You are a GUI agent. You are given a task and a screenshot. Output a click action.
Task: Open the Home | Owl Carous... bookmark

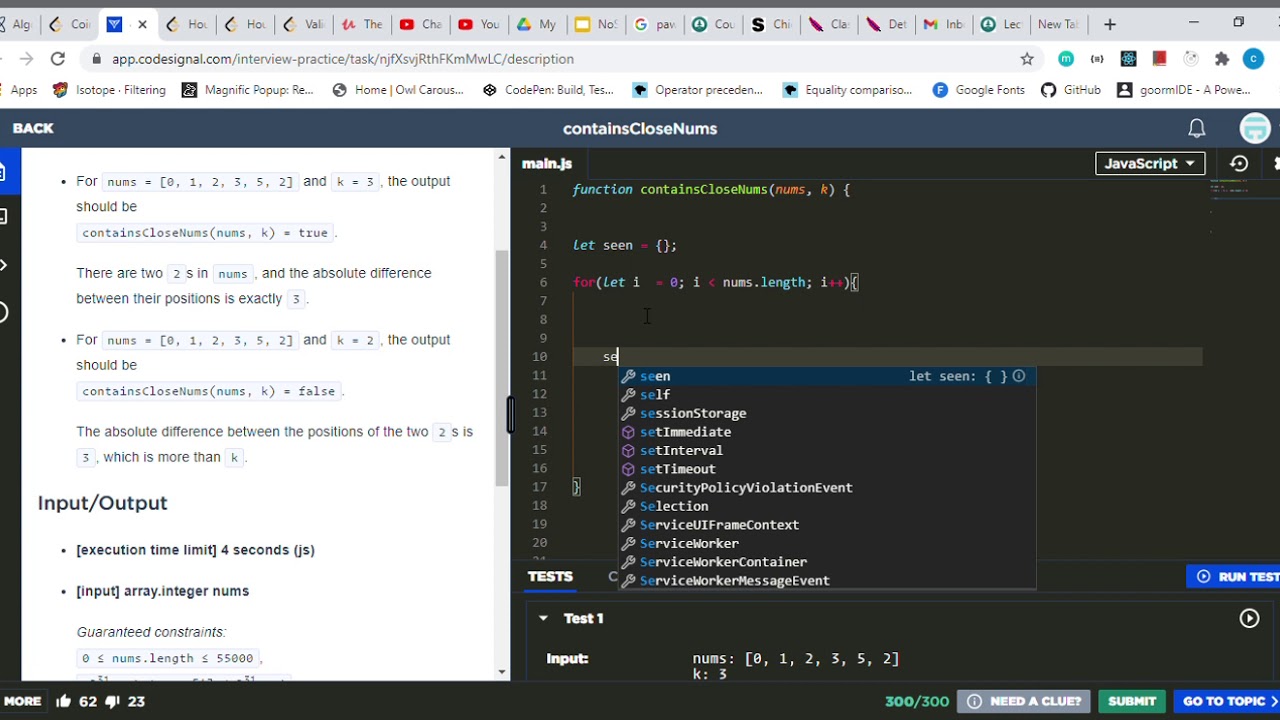(x=398, y=90)
